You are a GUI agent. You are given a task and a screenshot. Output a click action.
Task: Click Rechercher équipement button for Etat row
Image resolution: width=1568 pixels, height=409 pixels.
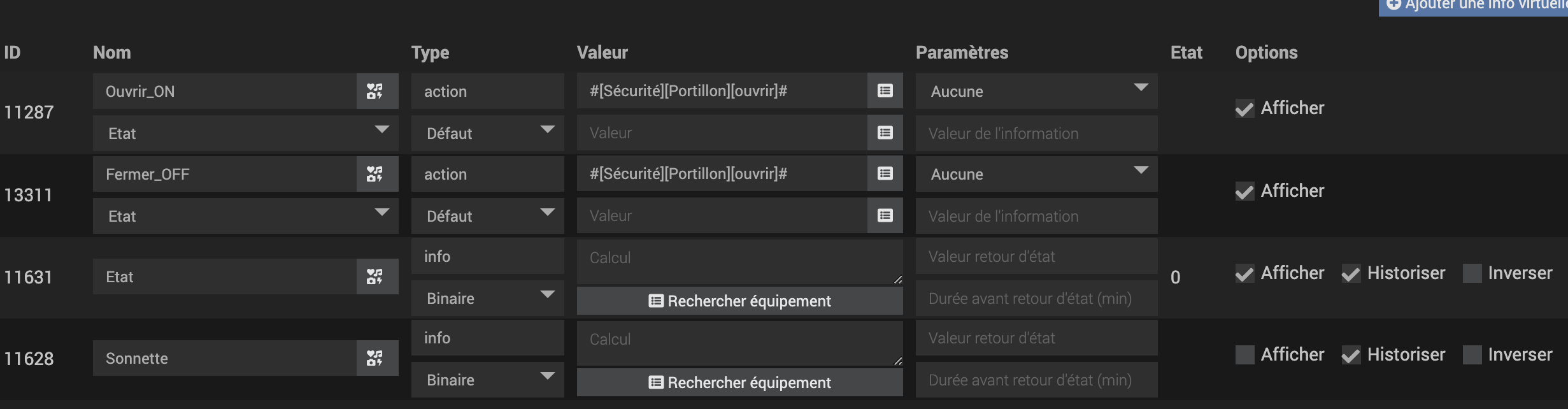[739, 301]
